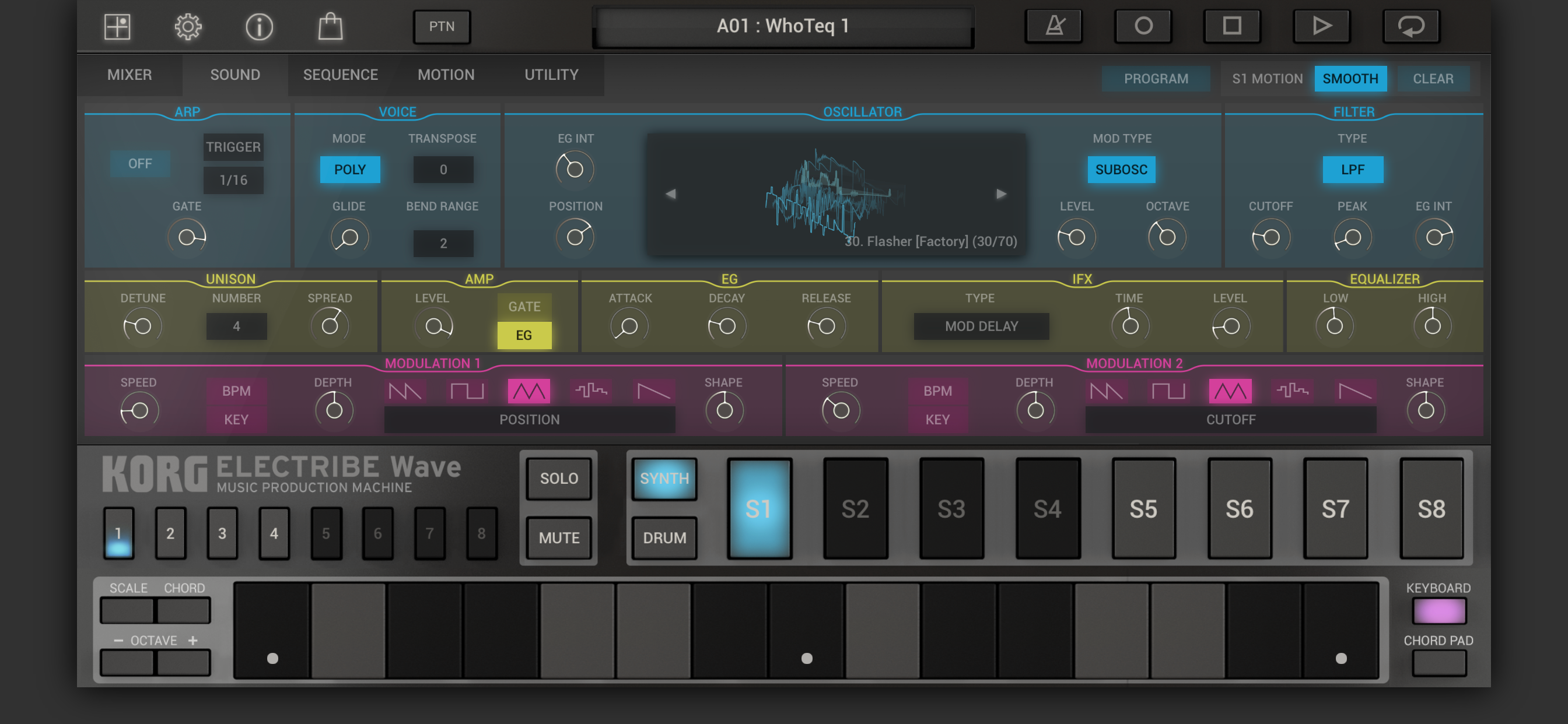Open the IFX type MOD DELAY selector

(981, 326)
